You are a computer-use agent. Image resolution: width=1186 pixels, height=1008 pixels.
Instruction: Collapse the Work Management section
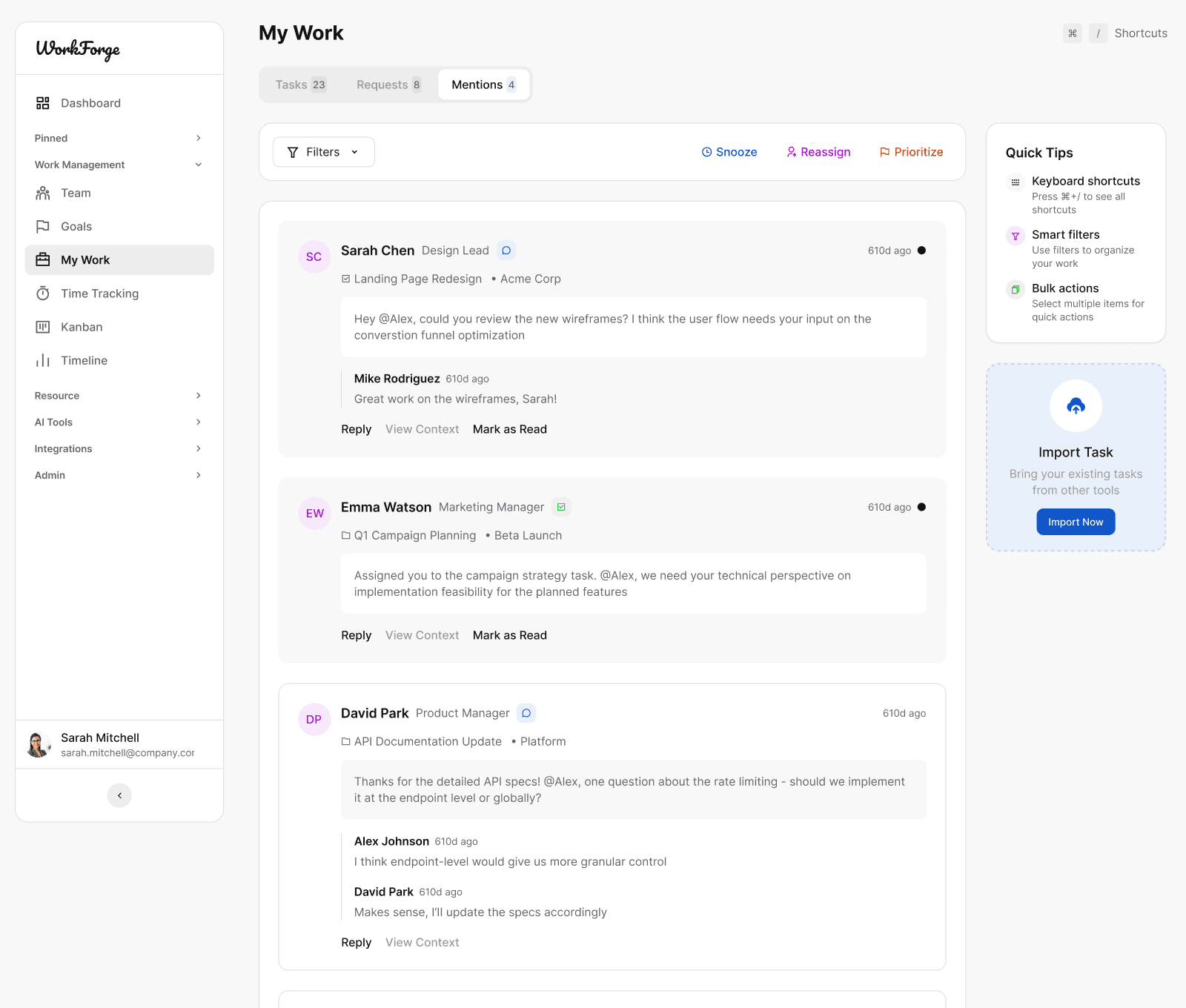(198, 165)
